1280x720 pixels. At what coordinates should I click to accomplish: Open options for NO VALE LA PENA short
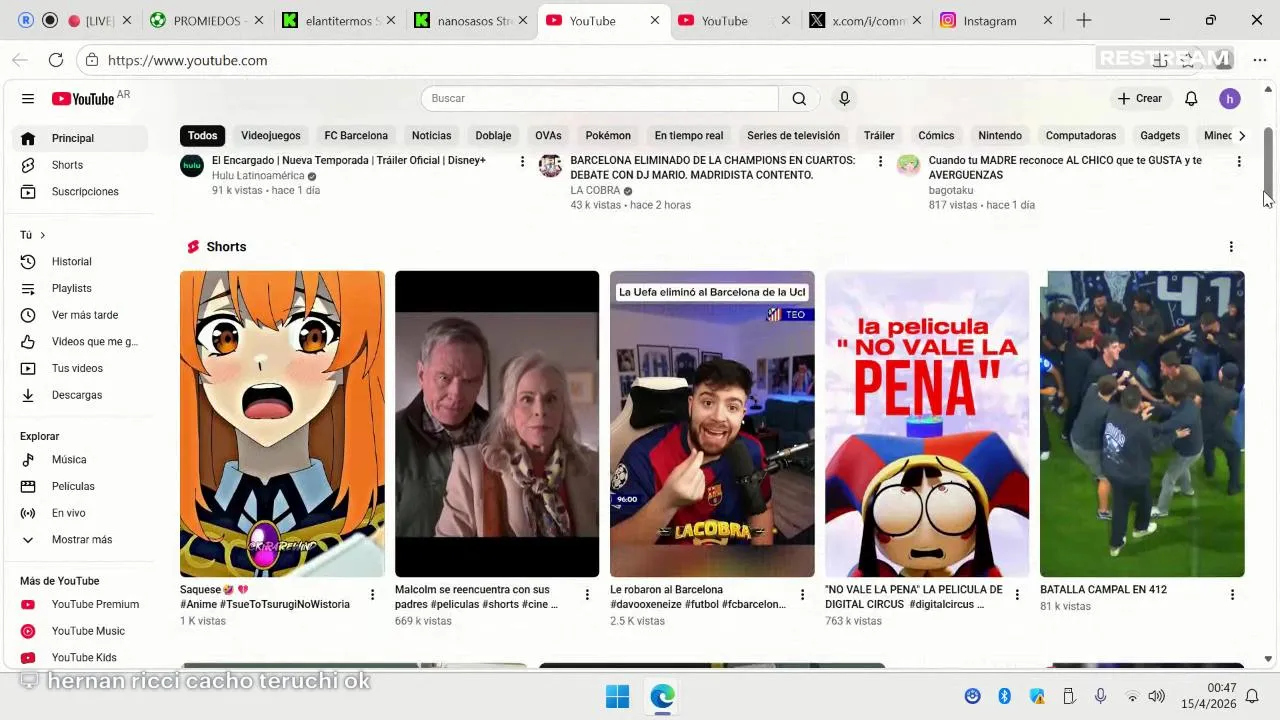(1017, 595)
